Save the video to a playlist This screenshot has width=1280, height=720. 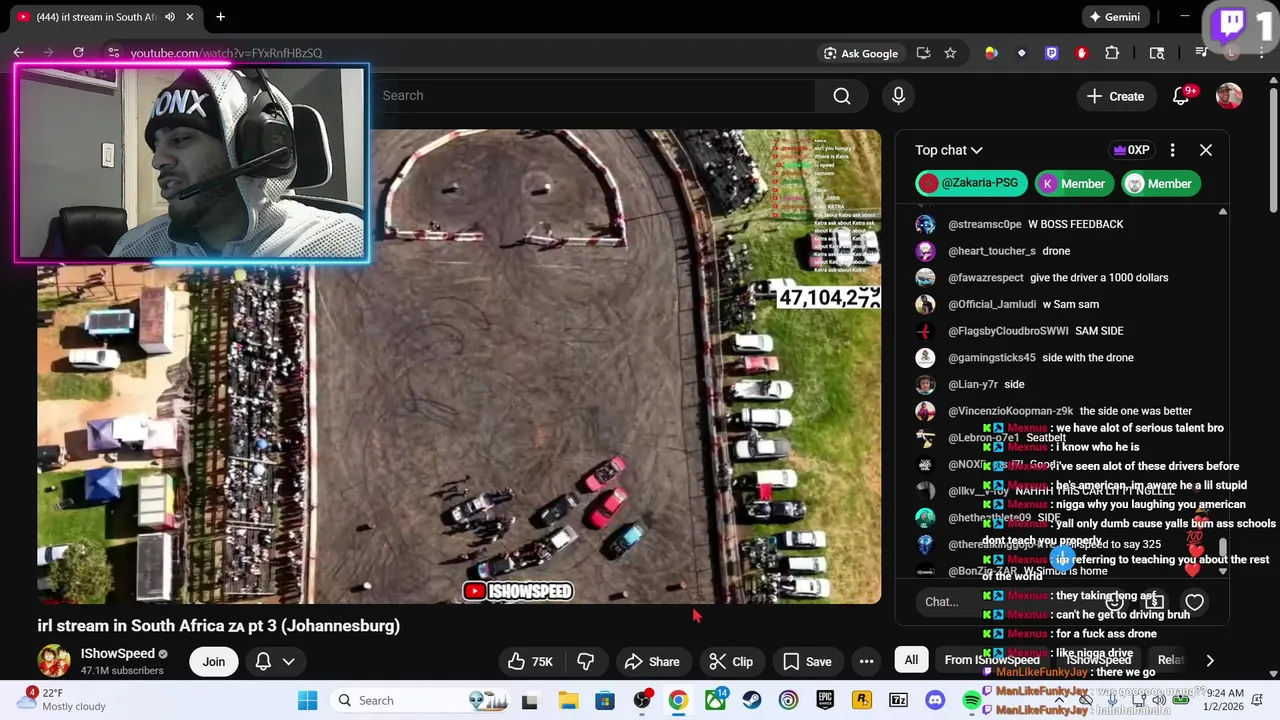click(x=807, y=661)
